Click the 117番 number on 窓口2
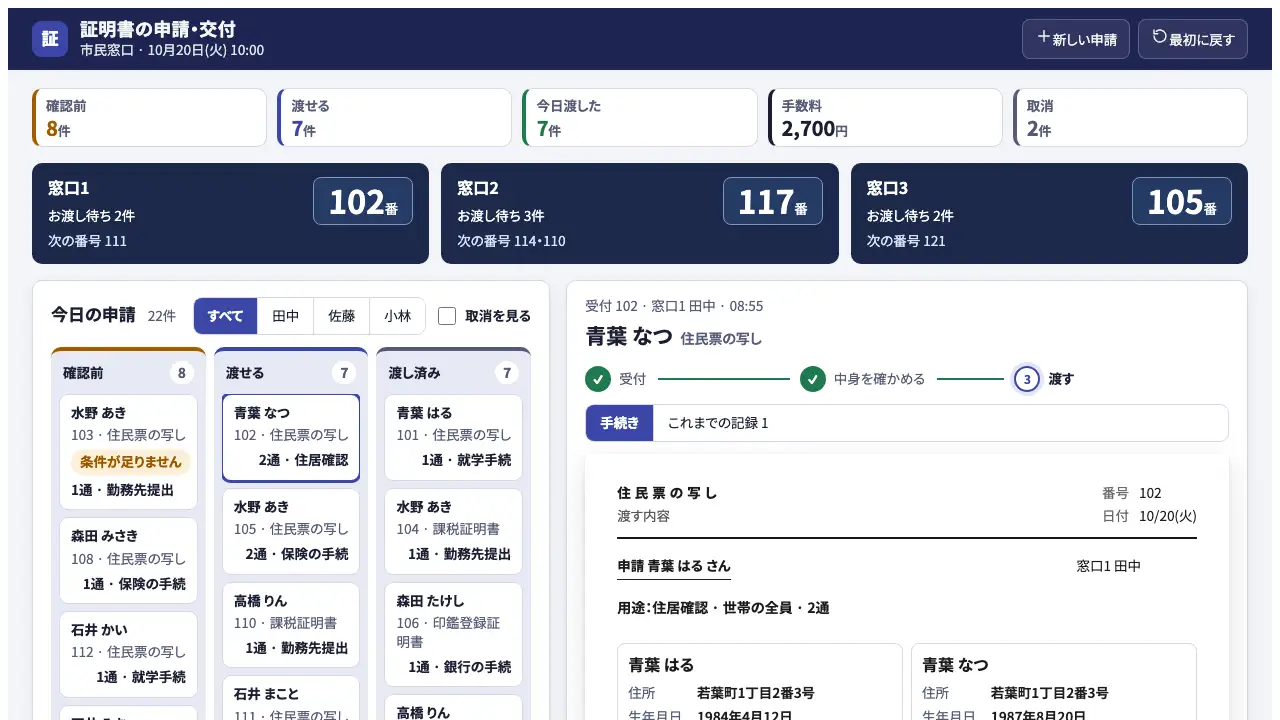This screenshot has height=720, width=1280. [x=773, y=201]
